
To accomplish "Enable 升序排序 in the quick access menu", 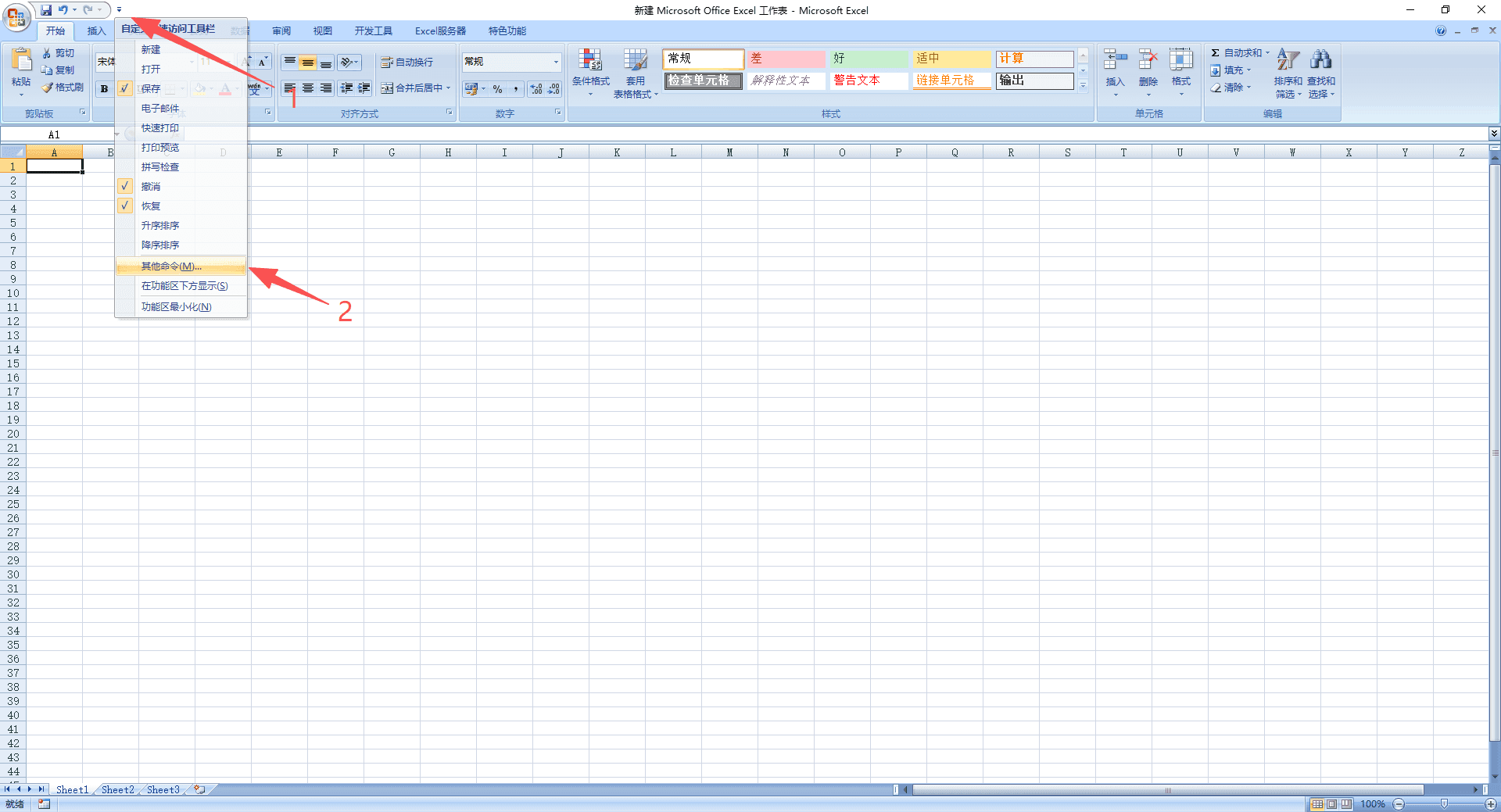I will click(181, 225).
